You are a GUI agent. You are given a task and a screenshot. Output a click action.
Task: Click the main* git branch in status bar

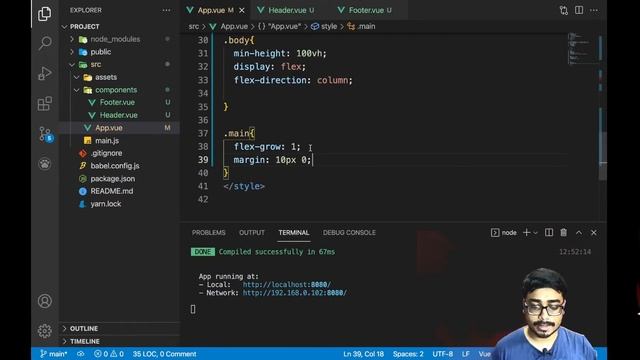(x=53, y=354)
